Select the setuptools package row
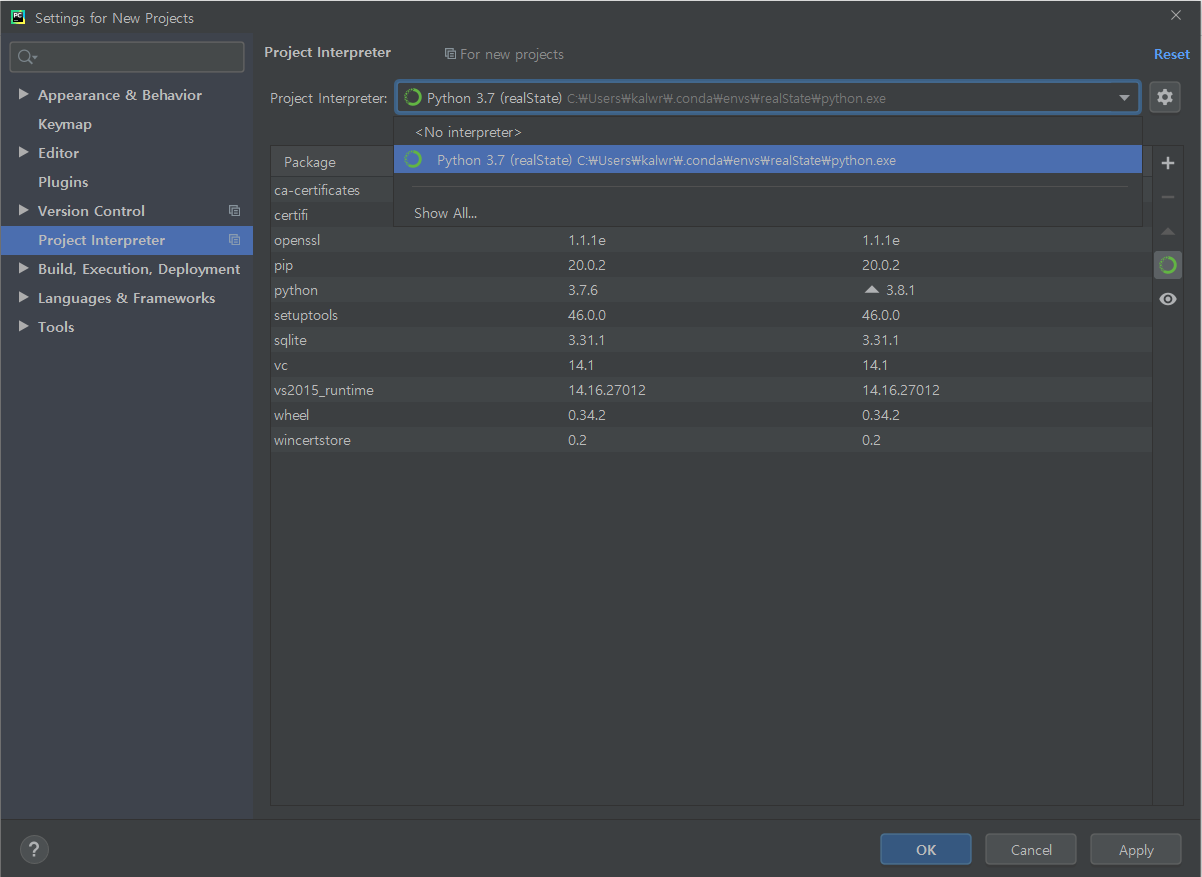Screen dimensions: 1202x877 [x=711, y=315]
